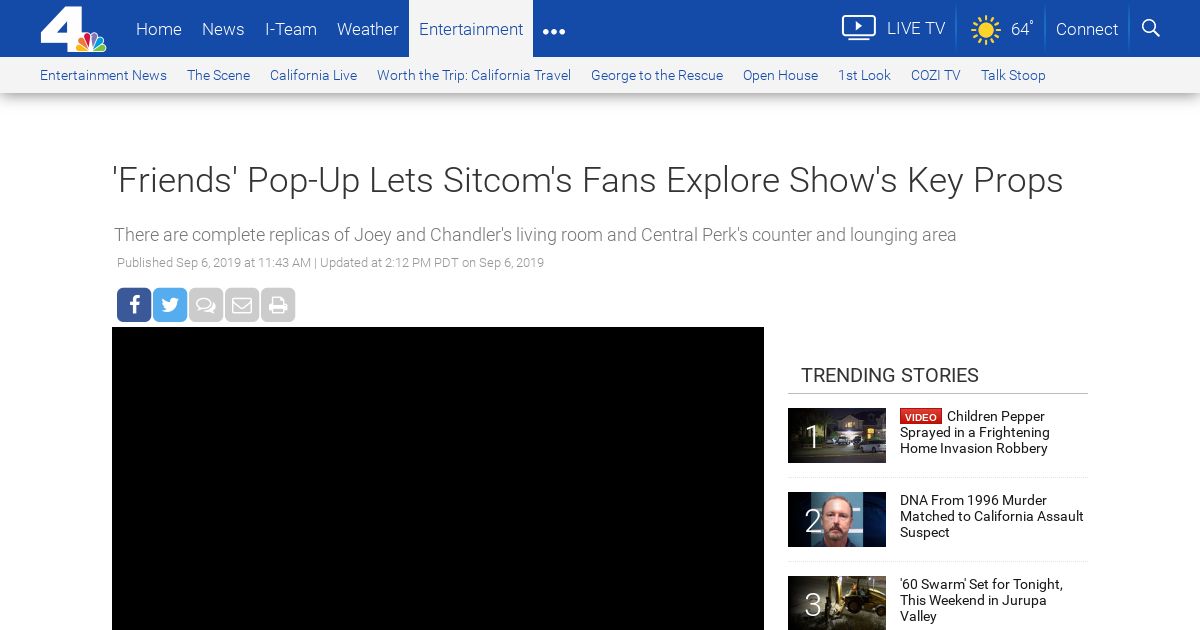Viewport: 1200px width, 630px height.
Task: Open 'Children Pepper Sprayed' story headline
Action: (x=975, y=432)
